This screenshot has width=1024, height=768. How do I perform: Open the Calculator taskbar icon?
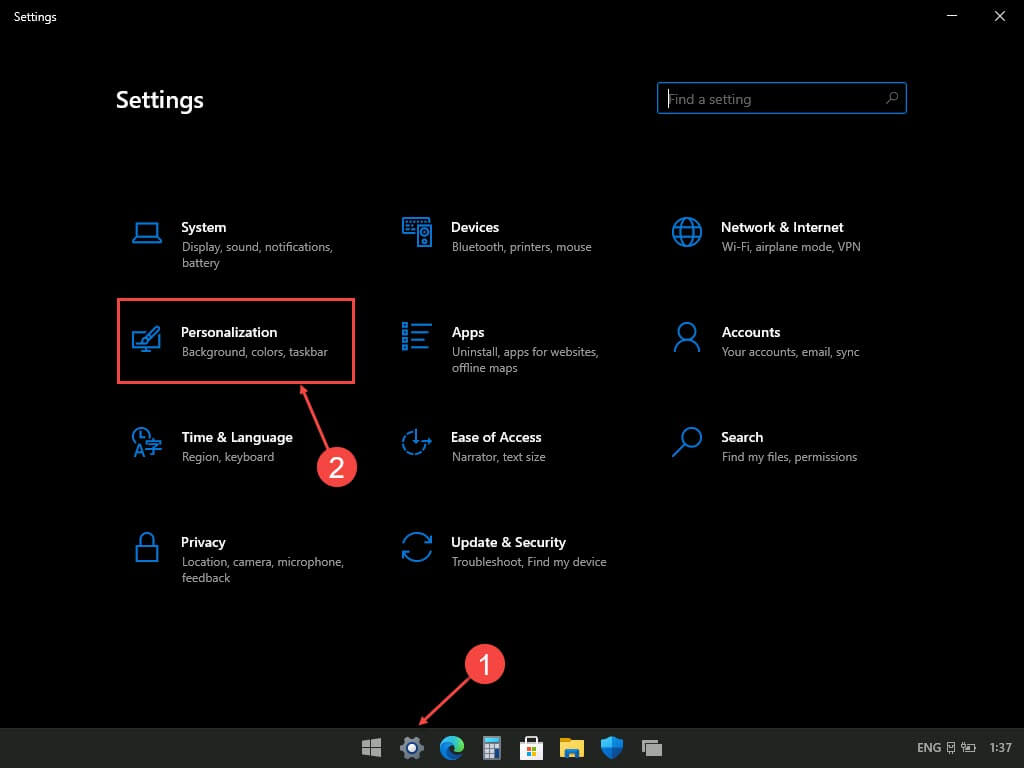pyautogui.click(x=491, y=748)
